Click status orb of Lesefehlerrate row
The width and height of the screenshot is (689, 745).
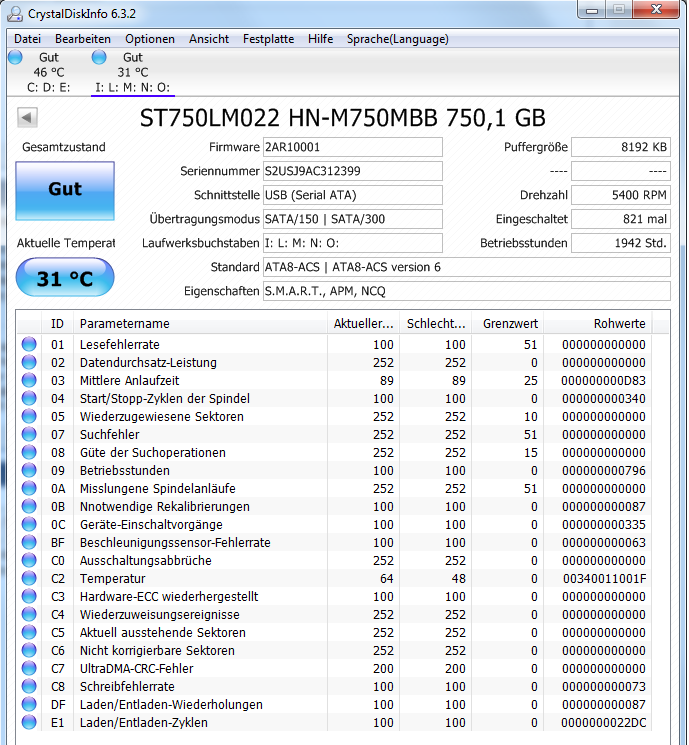(x=29, y=344)
